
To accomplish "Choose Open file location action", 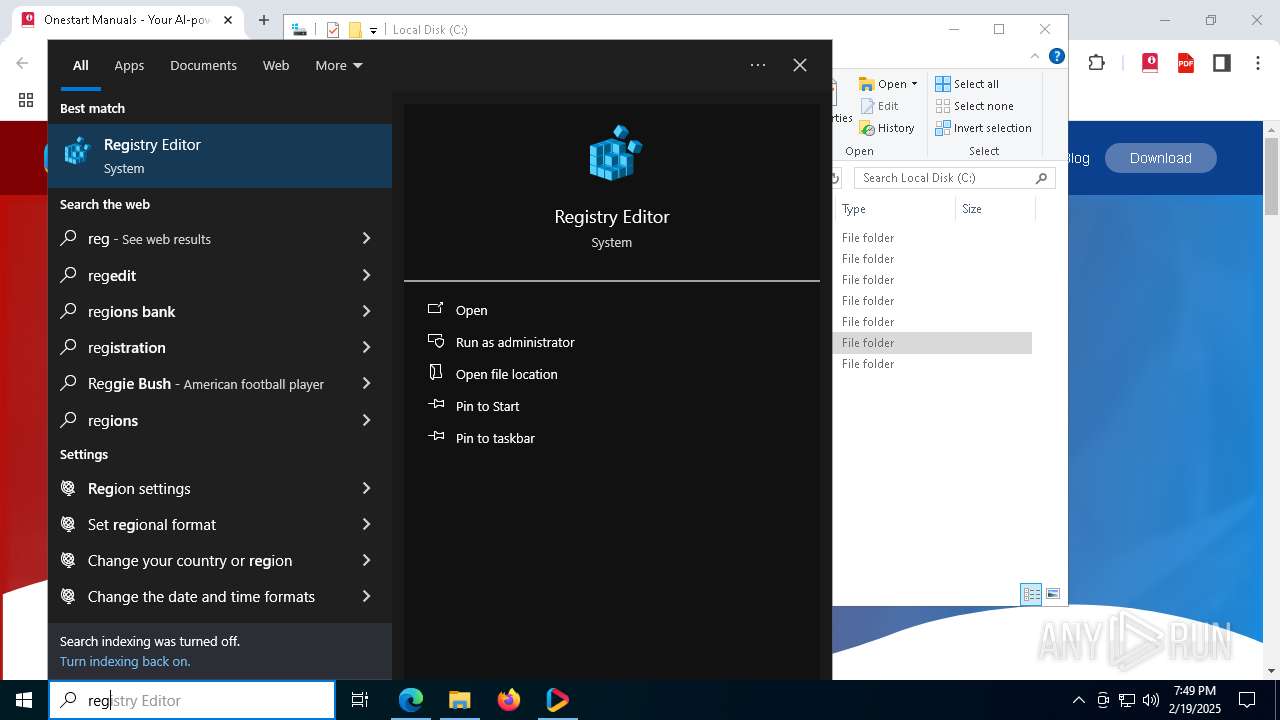I will click(507, 374).
